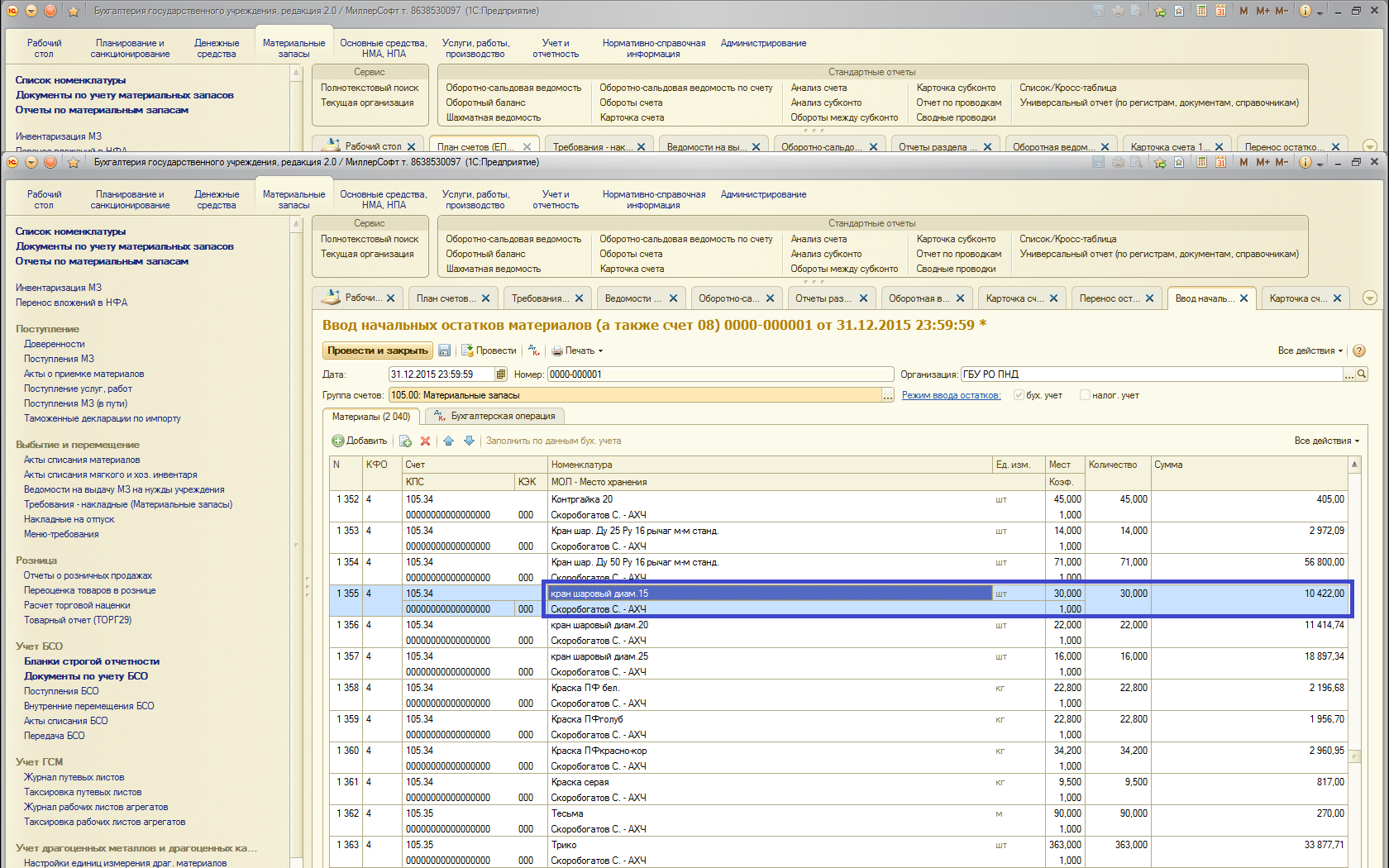Open the Нормативно-справочная информация section of the front window
The image size is (1389, 868).
[653, 200]
